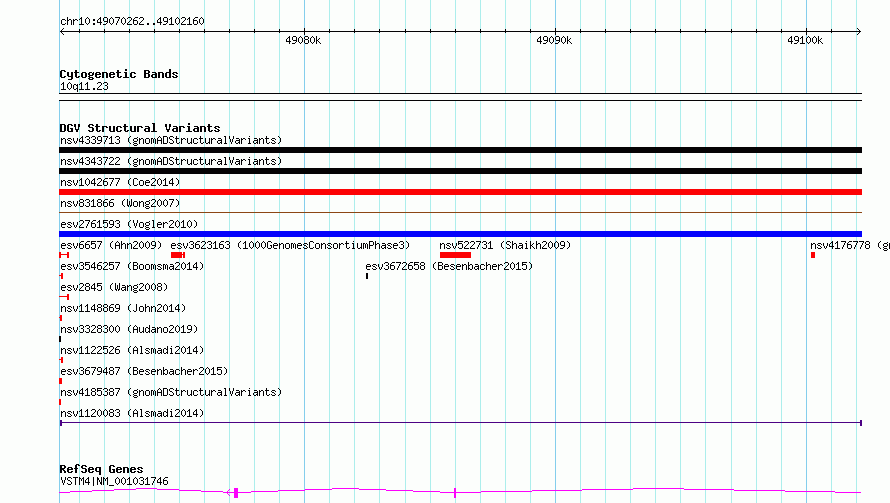Click the black tick mark under esv3672658

pos(367,276)
